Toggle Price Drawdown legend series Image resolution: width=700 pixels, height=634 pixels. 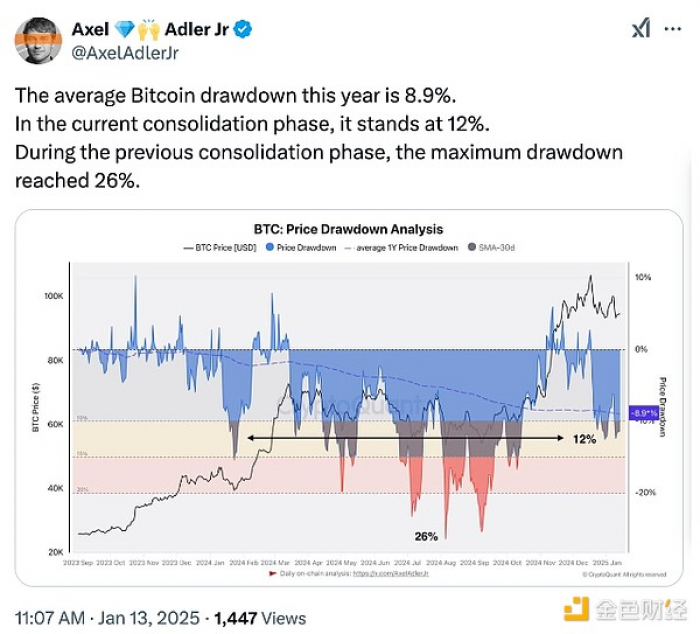[x=301, y=247]
